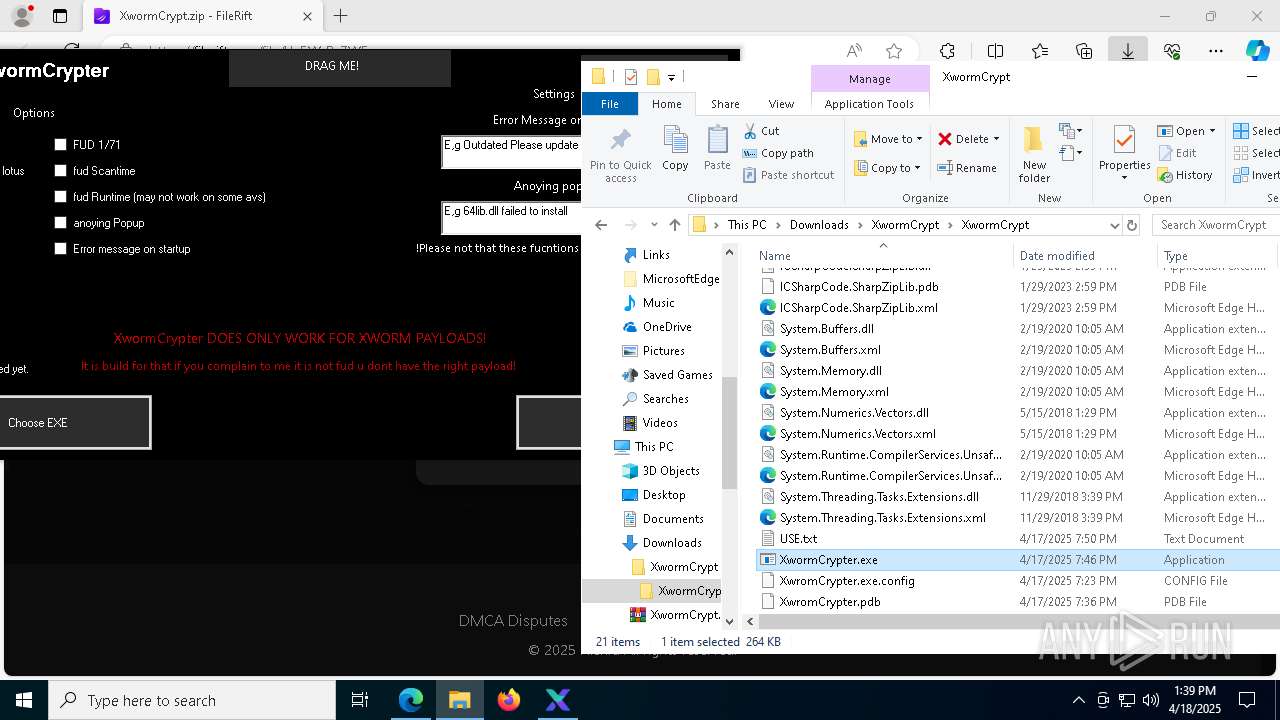Tick the fud Scantime checkbox
1280x720 pixels.
click(61, 171)
